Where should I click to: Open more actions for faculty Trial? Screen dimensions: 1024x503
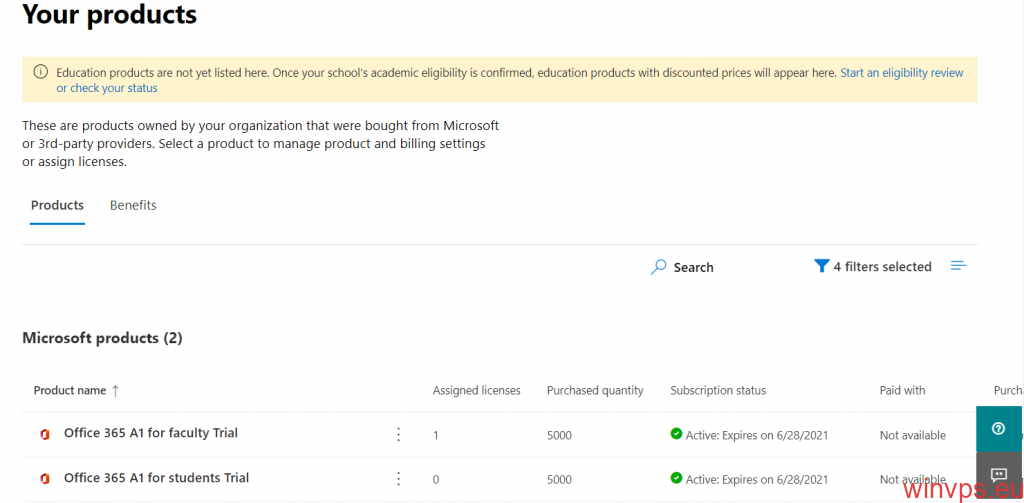(398, 434)
